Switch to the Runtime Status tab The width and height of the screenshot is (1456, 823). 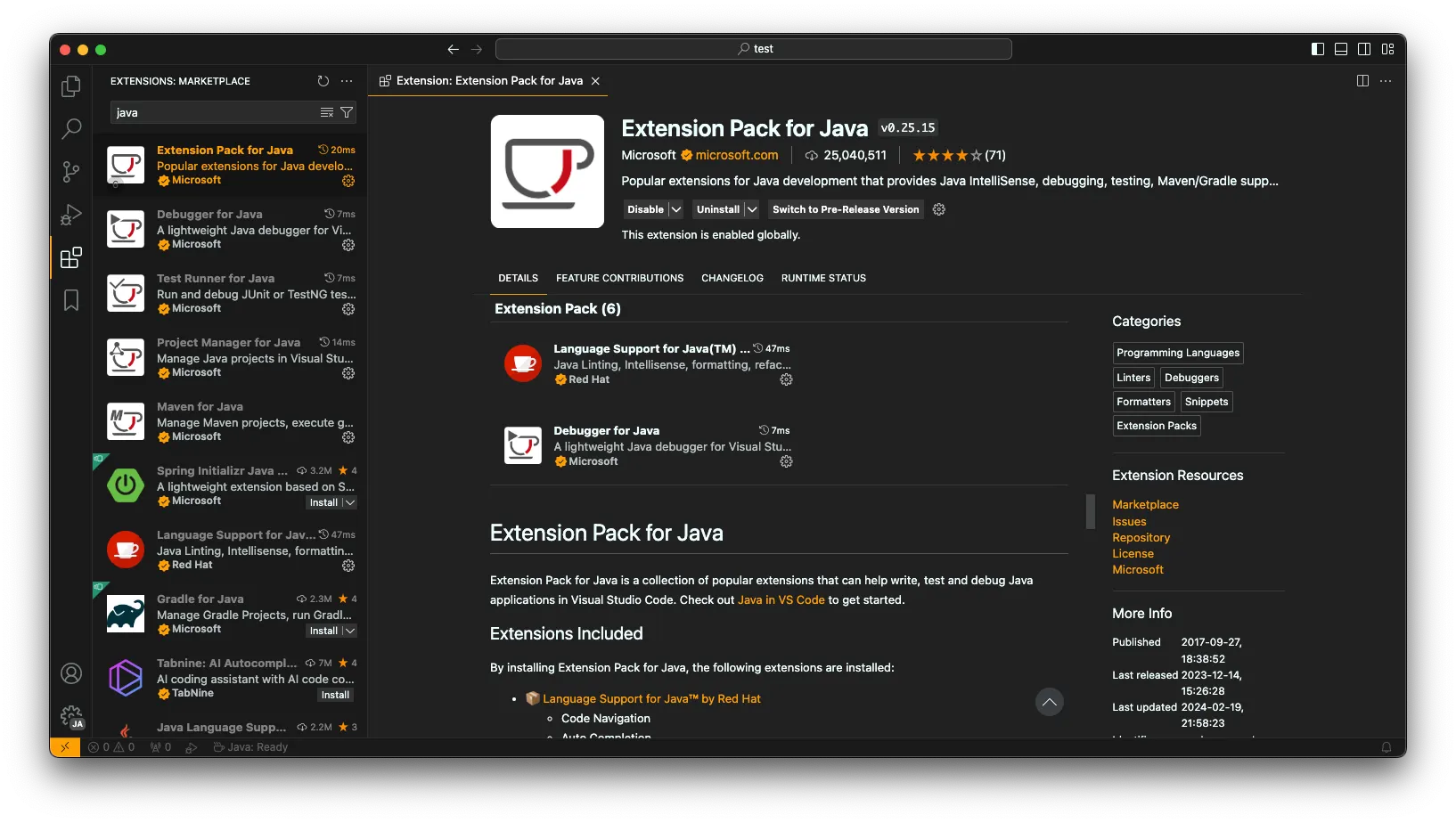coord(823,278)
